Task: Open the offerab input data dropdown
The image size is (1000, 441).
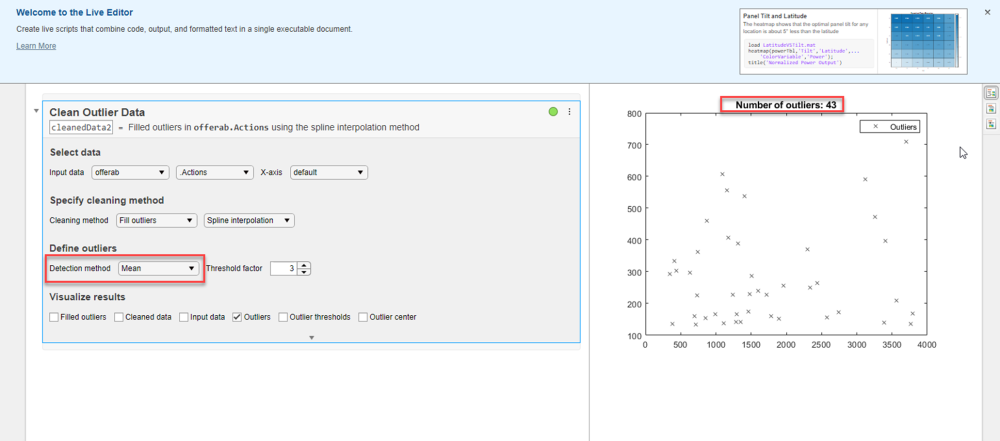Action: [x=128, y=172]
